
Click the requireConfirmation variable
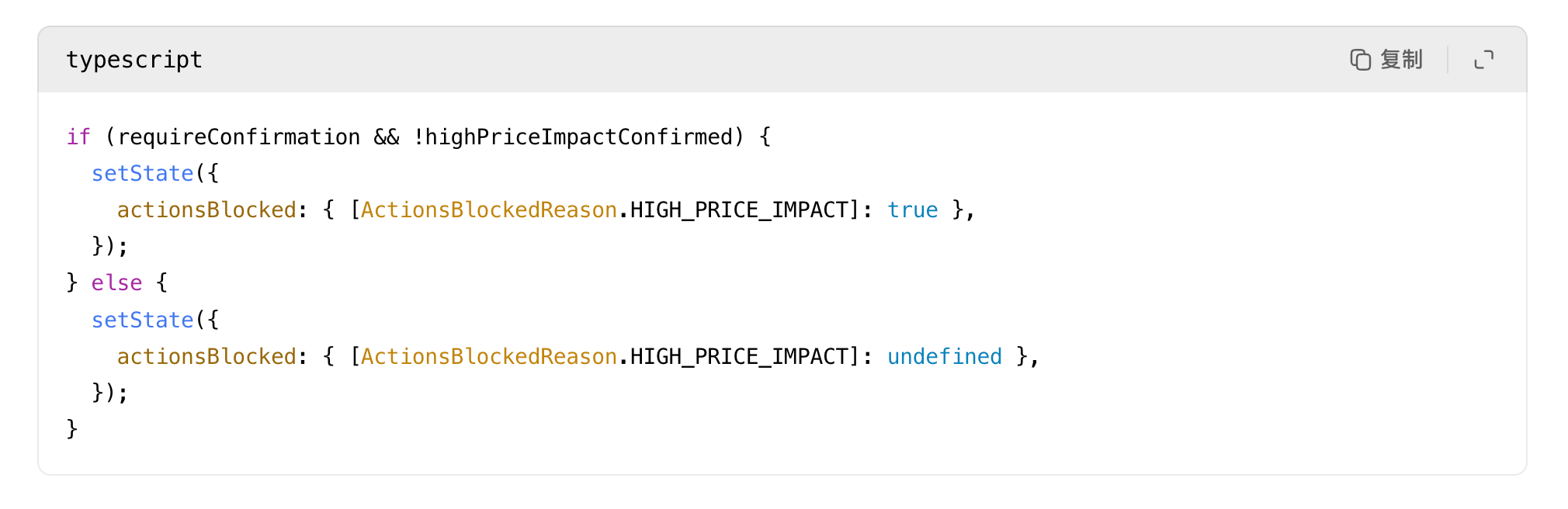(239, 137)
